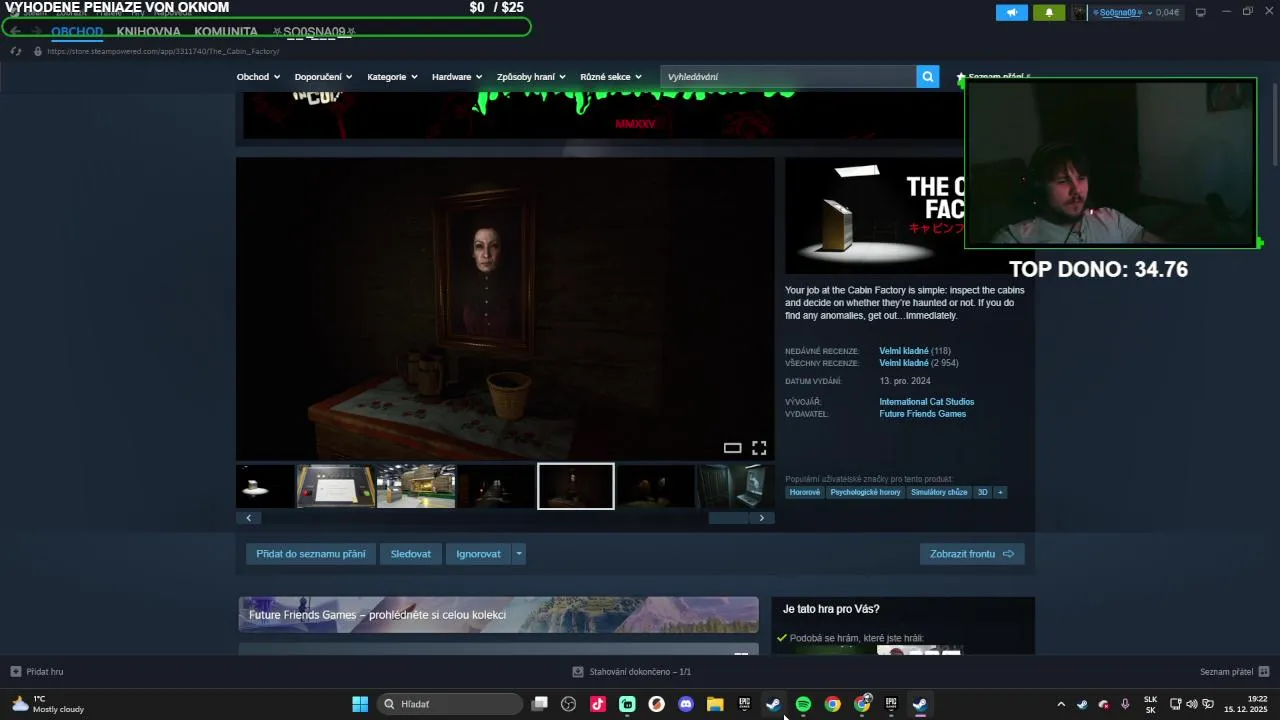The height and width of the screenshot is (720, 1280).
Task: Click the thumbnail strip right arrow
Action: (762, 518)
